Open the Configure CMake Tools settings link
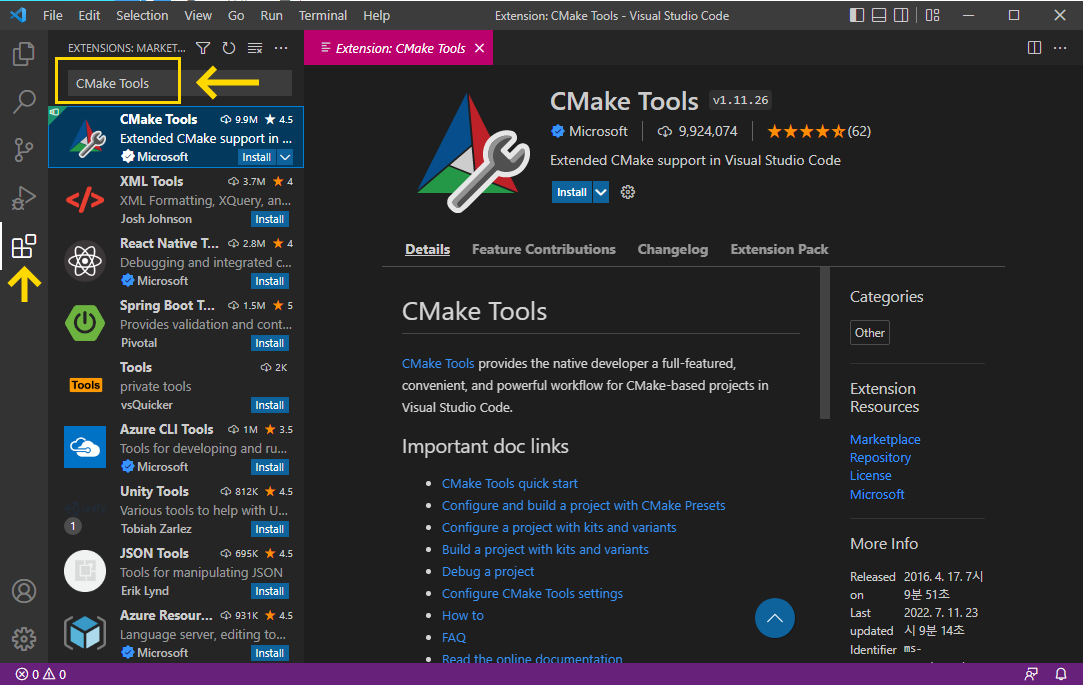Screen dimensions: 1083x685 [x=532, y=593]
